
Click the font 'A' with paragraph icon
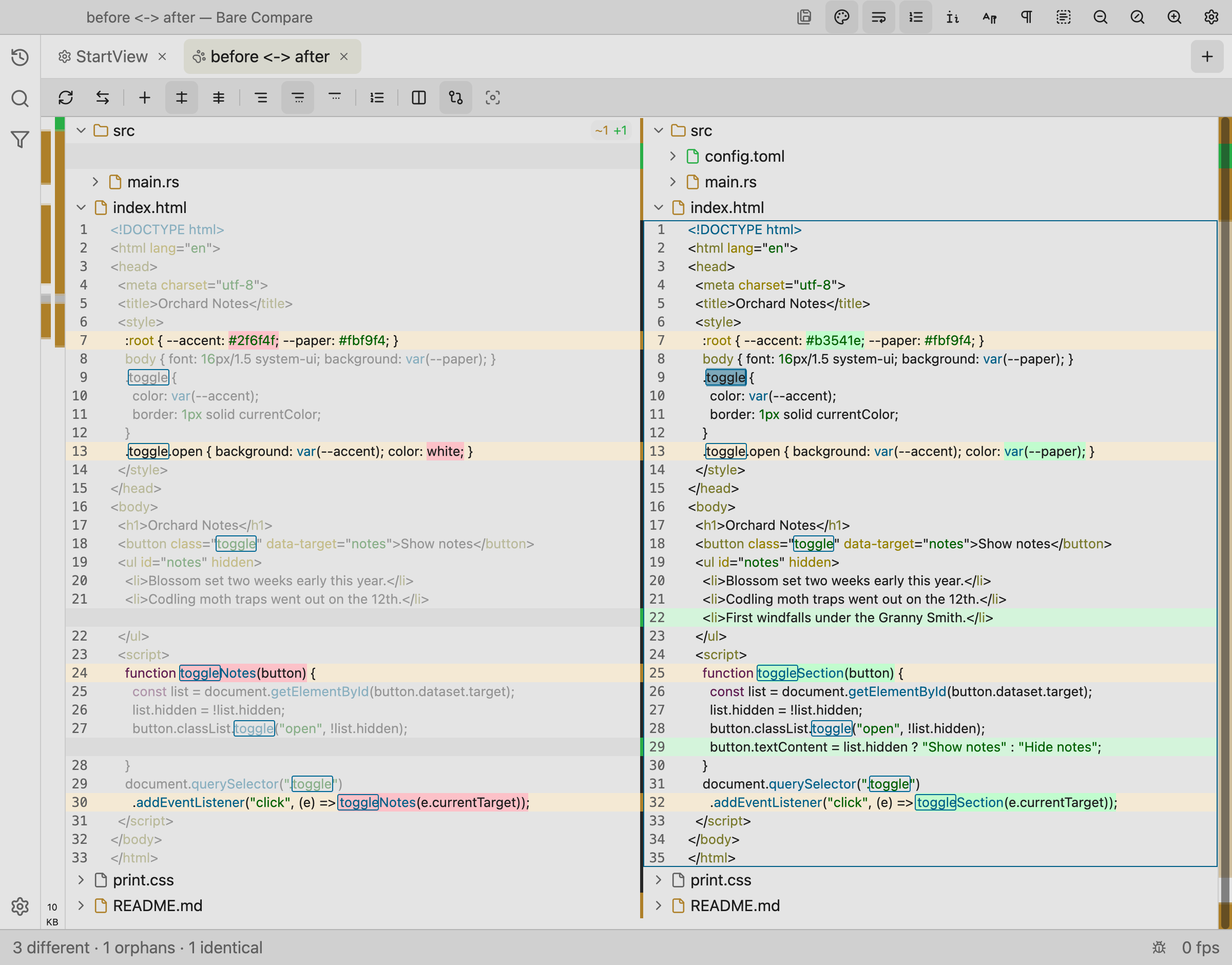990,17
